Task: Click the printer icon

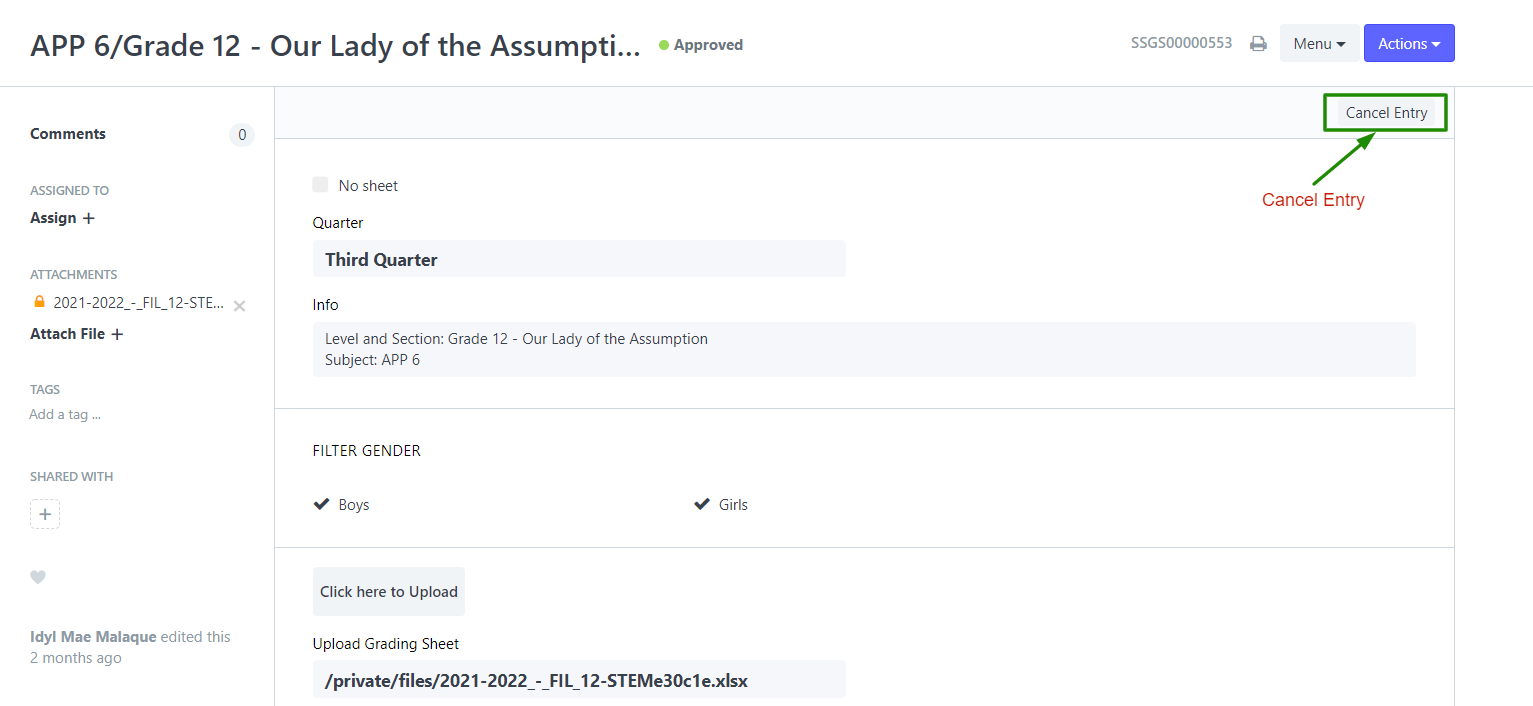Action: pyautogui.click(x=1258, y=44)
